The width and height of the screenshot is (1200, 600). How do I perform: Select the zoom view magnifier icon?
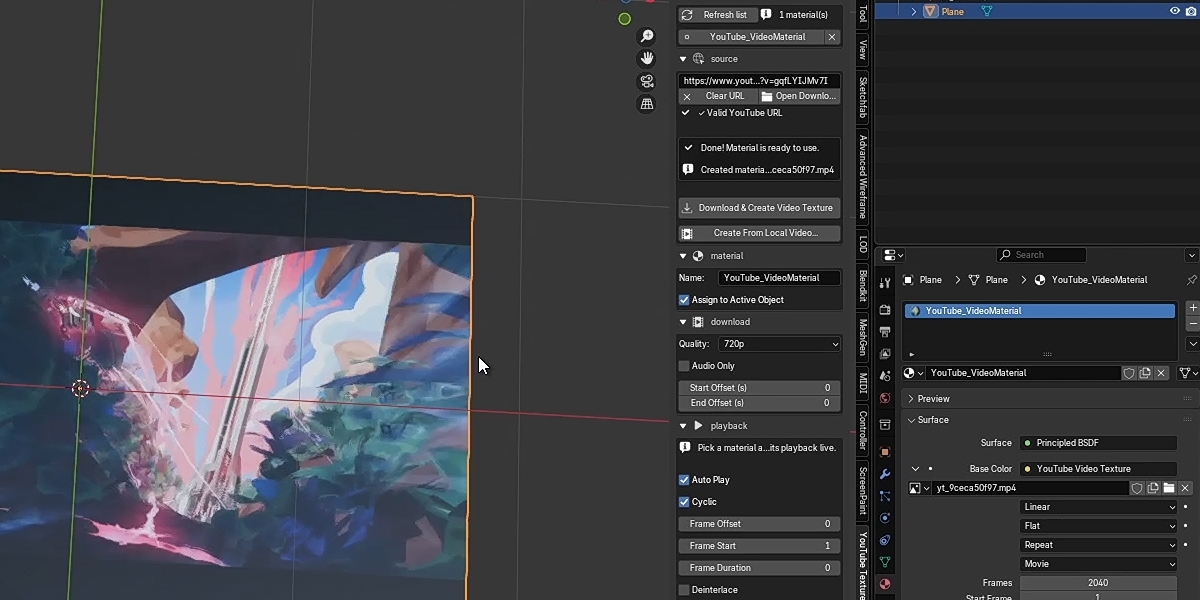tap(647, 36)
